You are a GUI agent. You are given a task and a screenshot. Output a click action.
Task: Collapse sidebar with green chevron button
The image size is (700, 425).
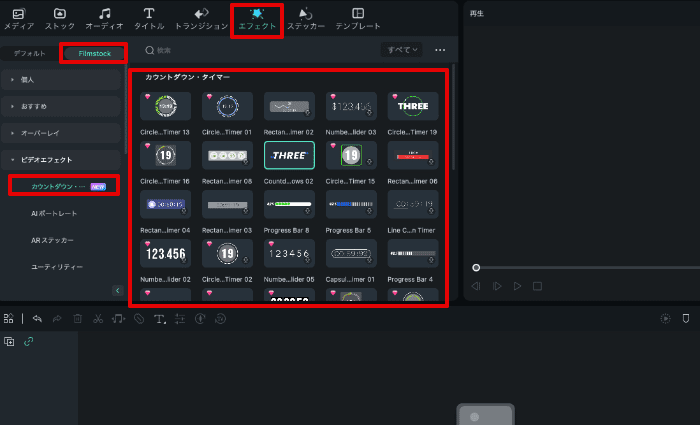point(117,291)
